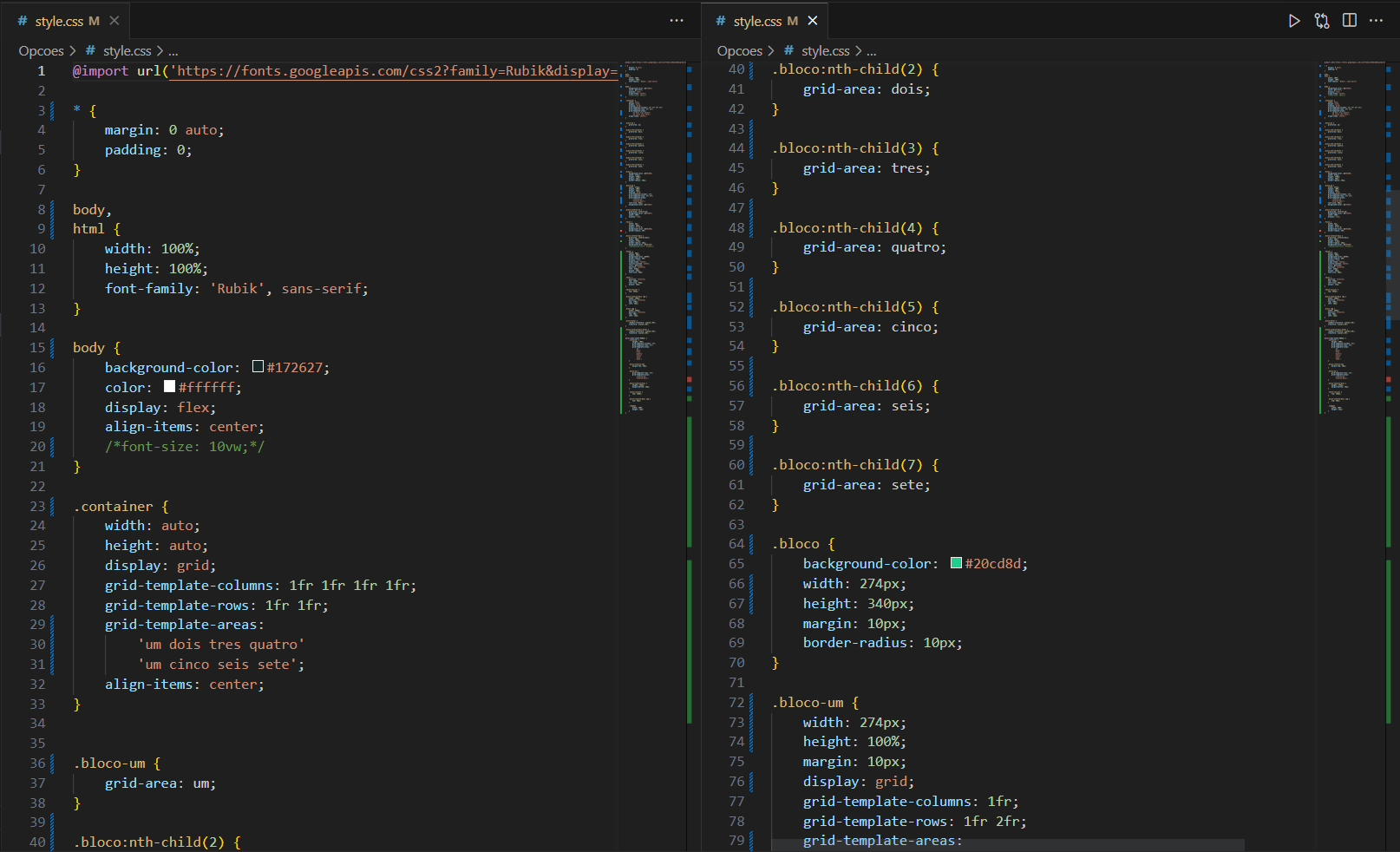Activate the right style.css tab
This screenshot has height=852, width=1400.
pos(756,21)
